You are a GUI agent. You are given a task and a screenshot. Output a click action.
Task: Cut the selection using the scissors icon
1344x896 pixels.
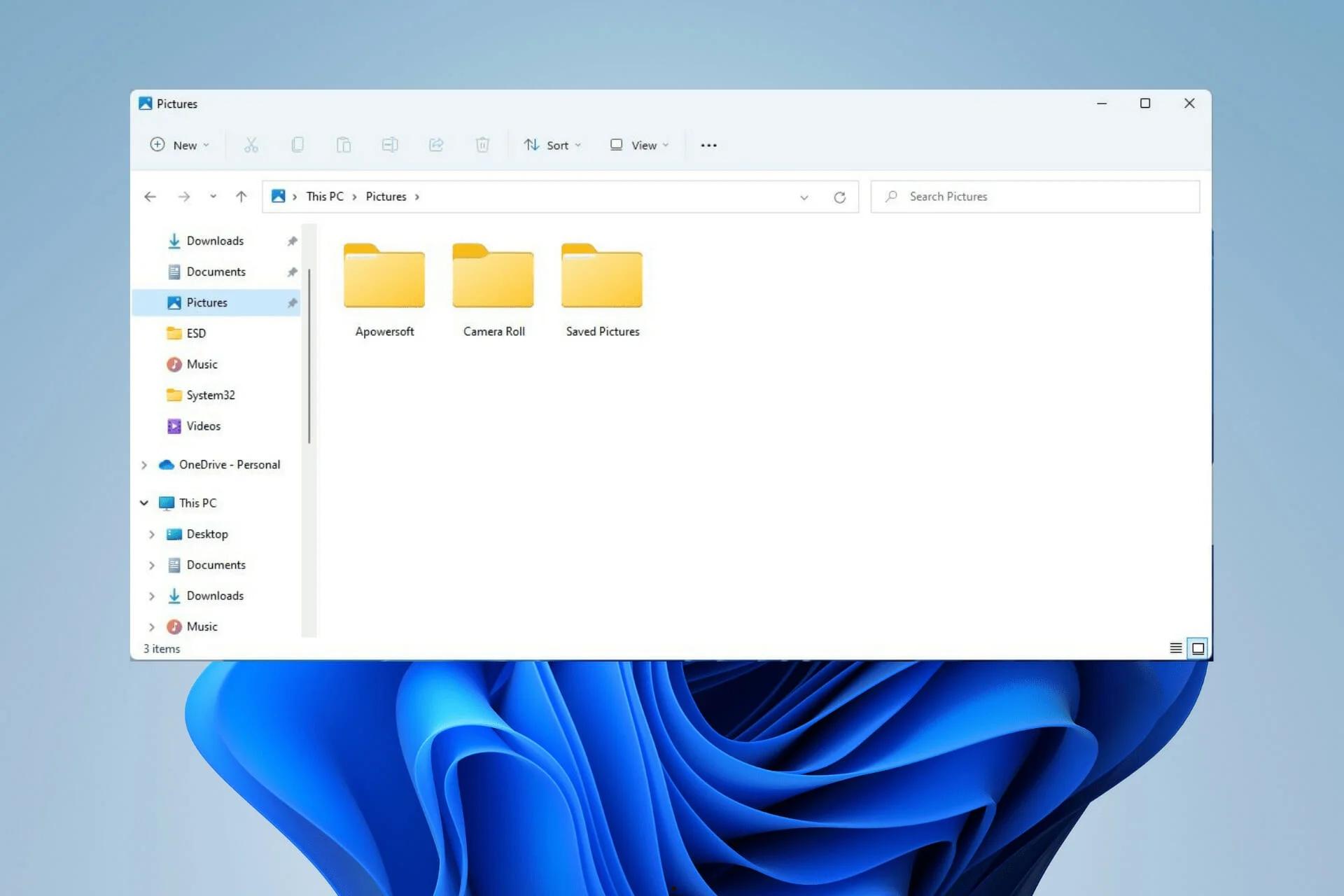tap(251, 145)
